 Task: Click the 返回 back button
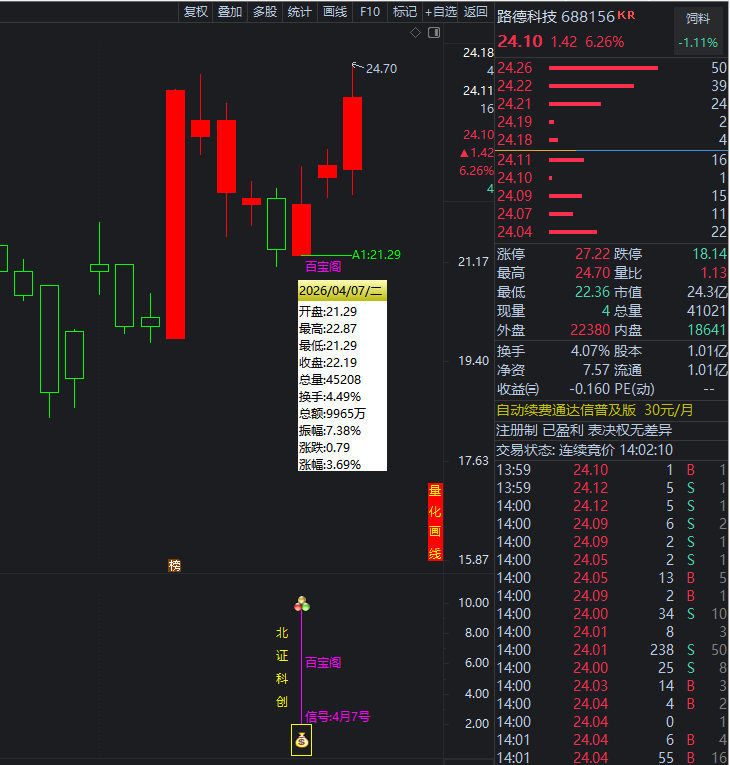477,12
